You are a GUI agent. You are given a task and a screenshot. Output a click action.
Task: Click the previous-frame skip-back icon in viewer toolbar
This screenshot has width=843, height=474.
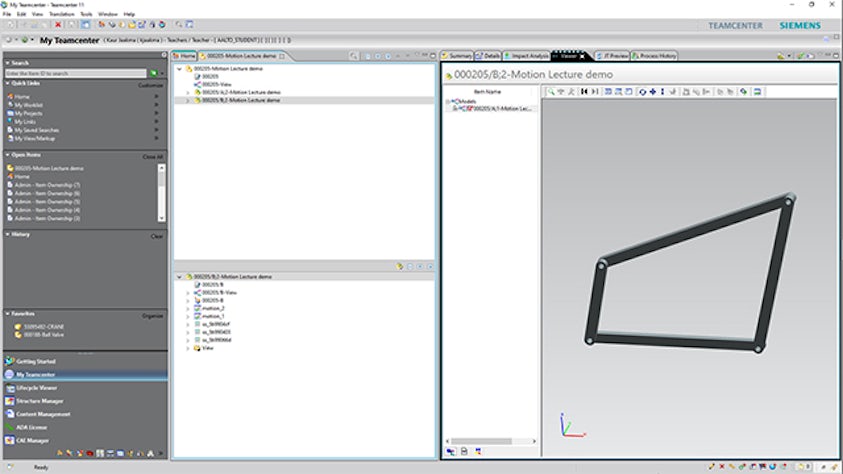[584, 92]
